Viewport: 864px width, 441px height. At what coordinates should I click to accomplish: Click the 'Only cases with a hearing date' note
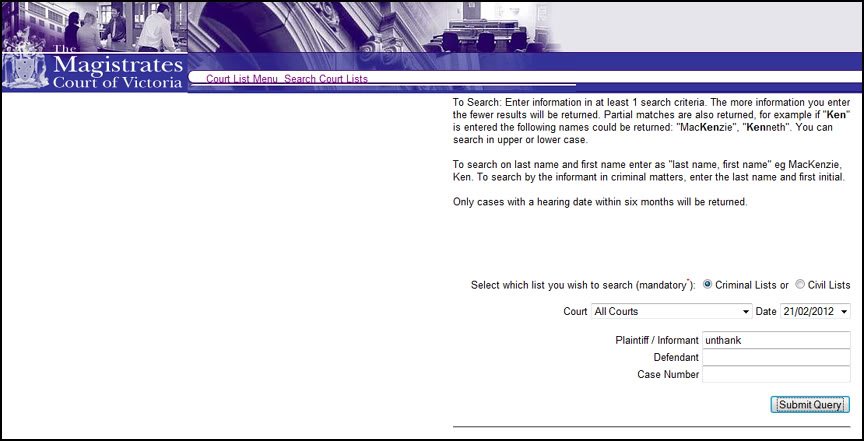point(600,202)
